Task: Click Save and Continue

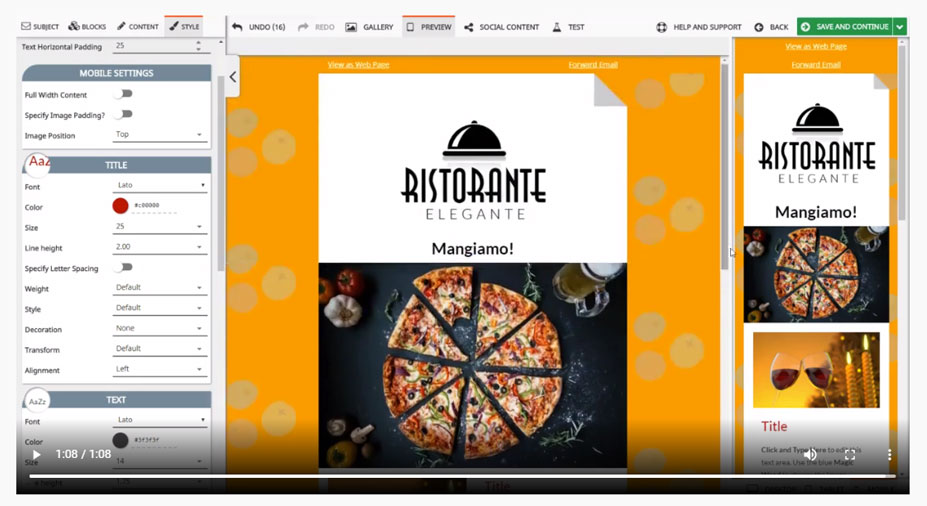Action: (844, 27)
